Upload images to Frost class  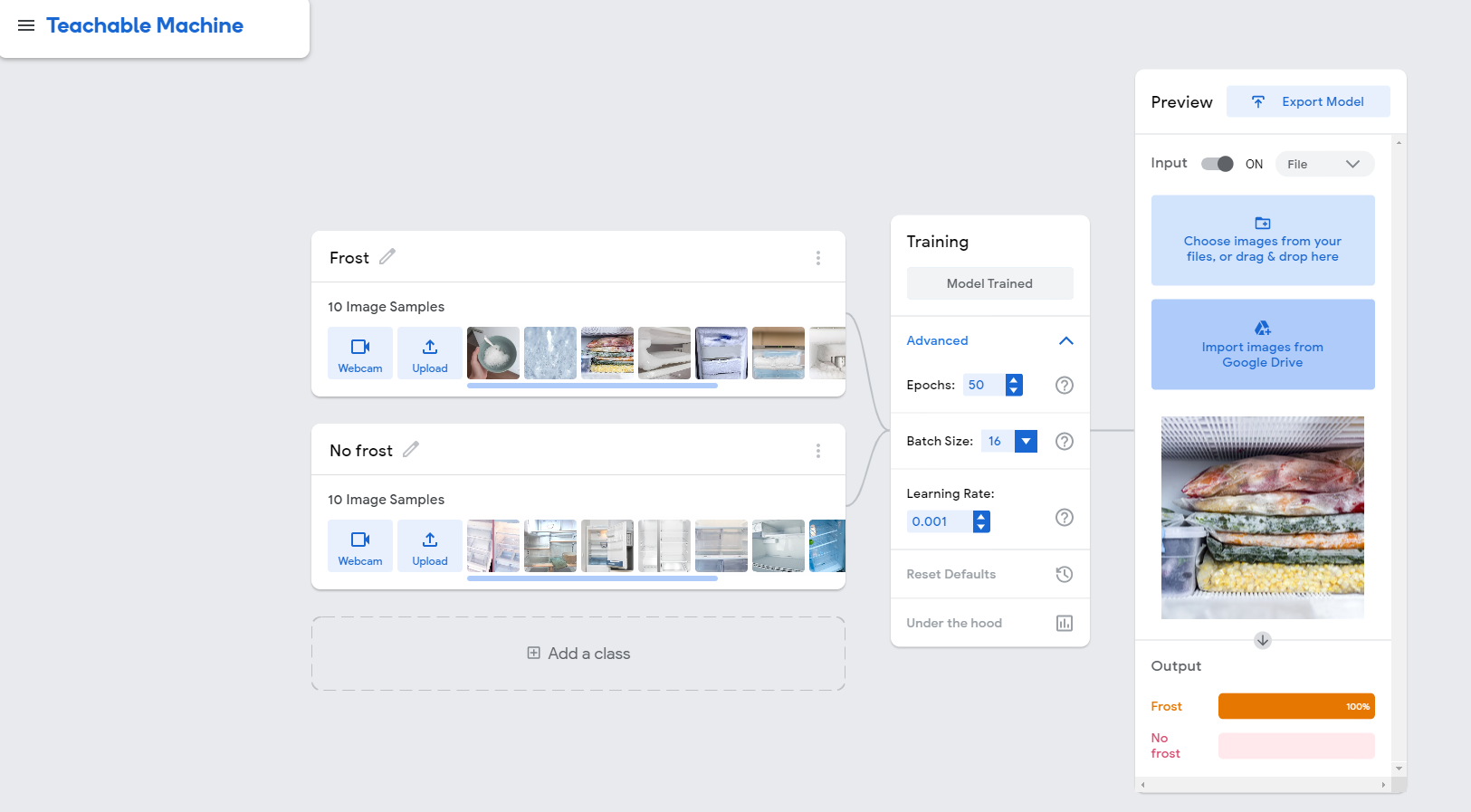[430, 353]
